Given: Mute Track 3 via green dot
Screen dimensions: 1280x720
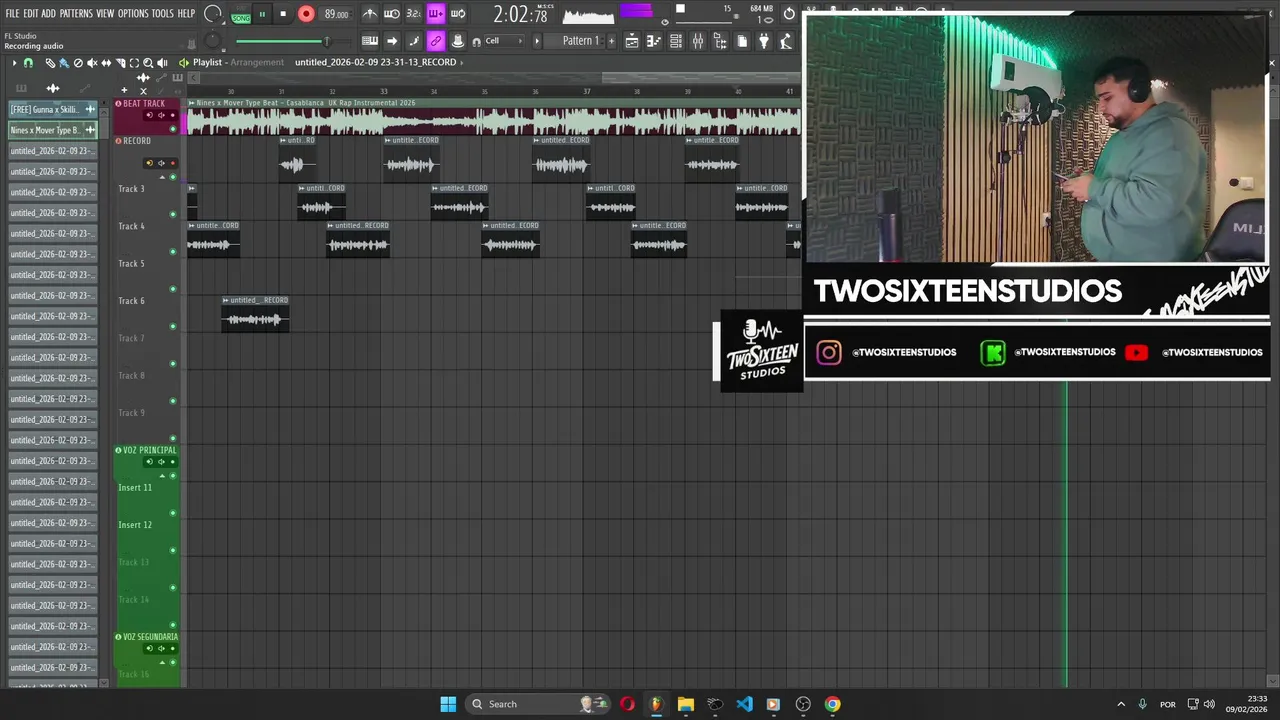Looking at the screenshot, I should pos(173,214).
